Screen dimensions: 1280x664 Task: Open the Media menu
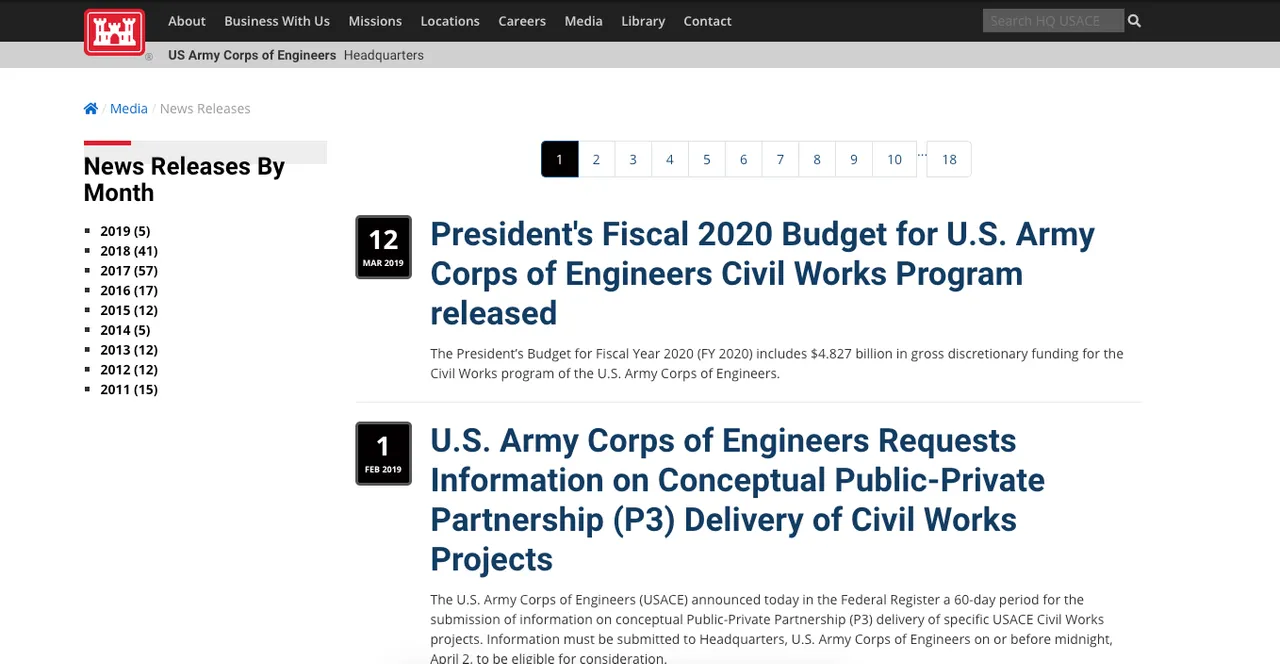pyautogui.click(x=583, y=21)
